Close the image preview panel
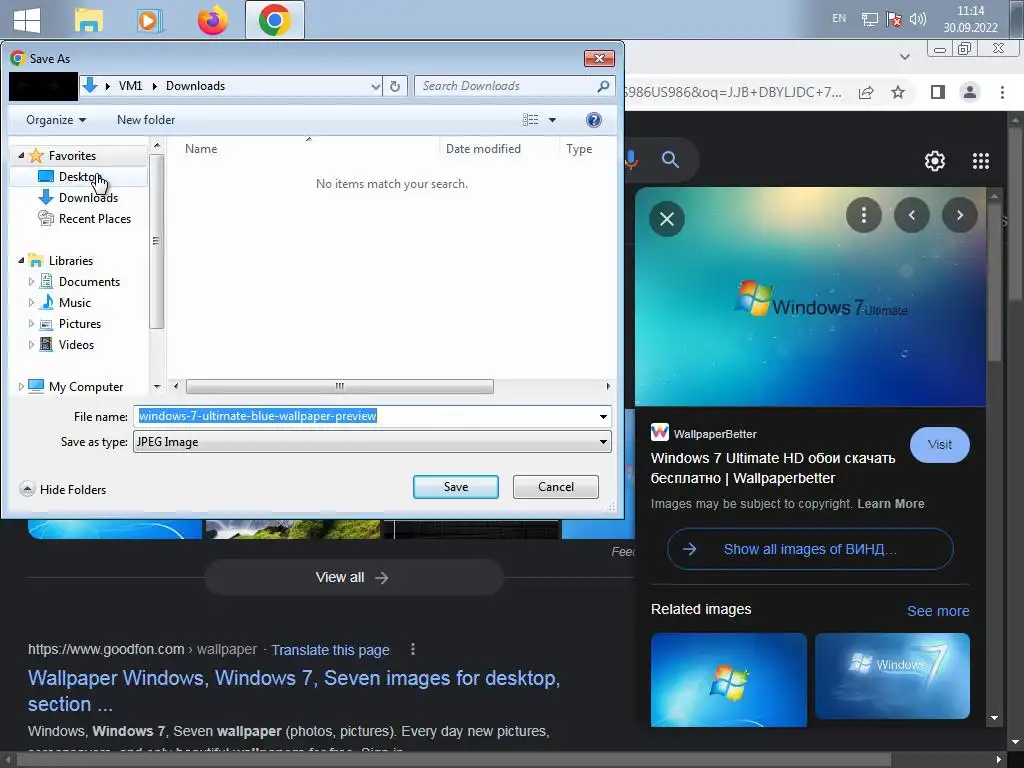The image size is (1024, 768). coord(667,219)
